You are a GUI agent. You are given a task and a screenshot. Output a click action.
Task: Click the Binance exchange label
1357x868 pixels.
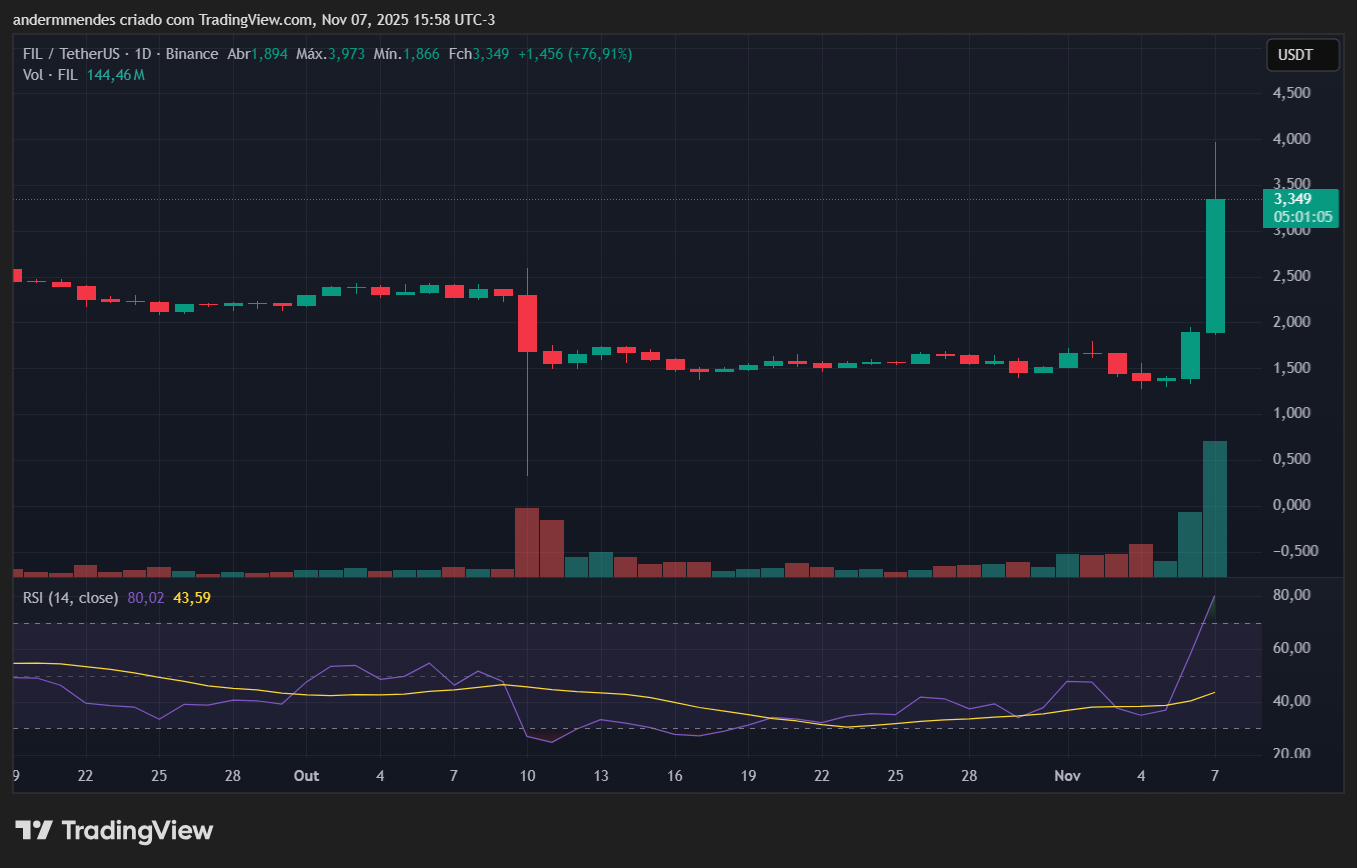click(x=192, y=54)
